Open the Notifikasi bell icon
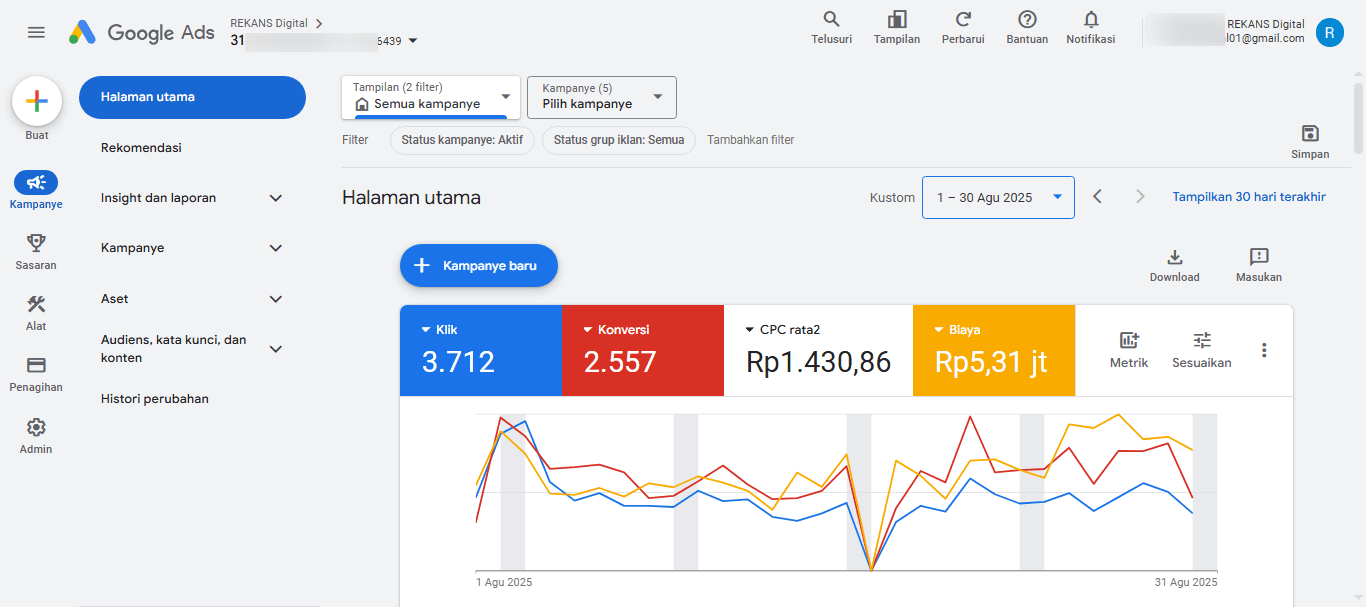The height and width of the screenshot is (607, 1366). 1090,20
